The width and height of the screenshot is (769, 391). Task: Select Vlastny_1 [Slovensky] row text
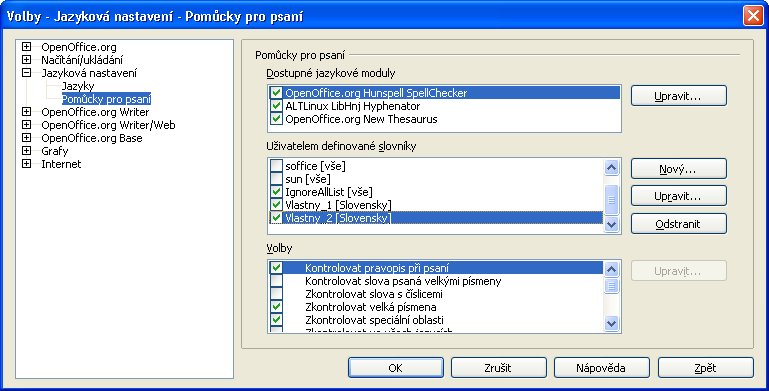coord(338,205)
